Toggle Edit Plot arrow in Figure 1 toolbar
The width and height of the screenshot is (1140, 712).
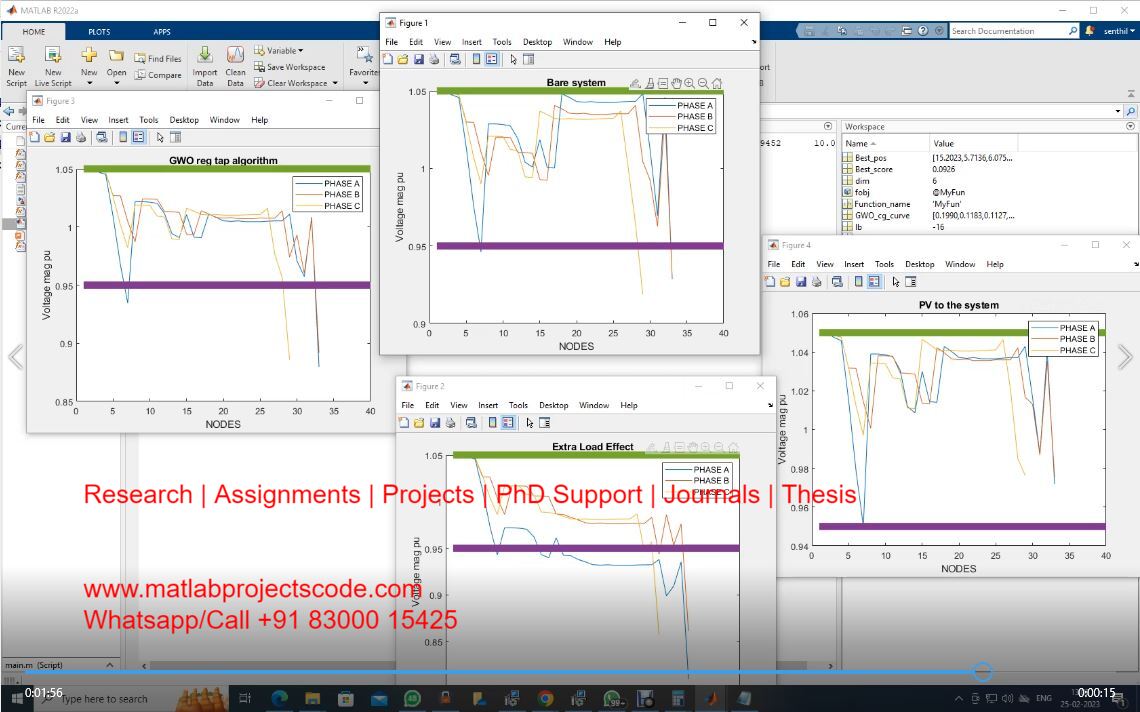pos(513,60)
